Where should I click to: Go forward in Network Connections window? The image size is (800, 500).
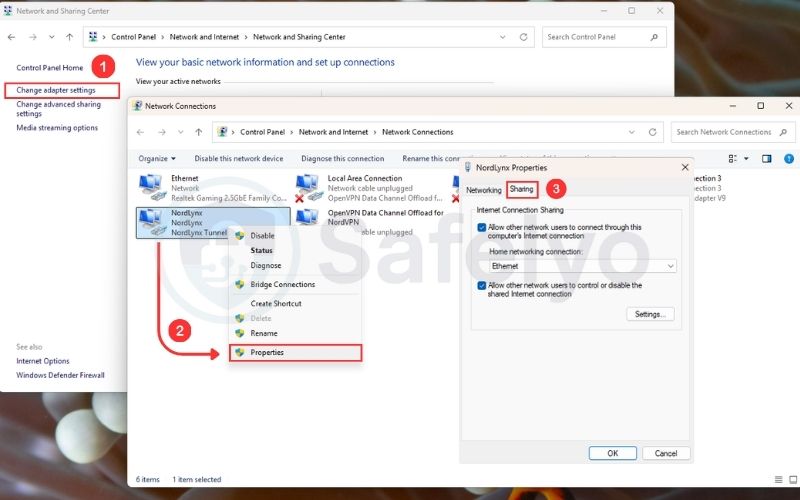coord(162,132)
